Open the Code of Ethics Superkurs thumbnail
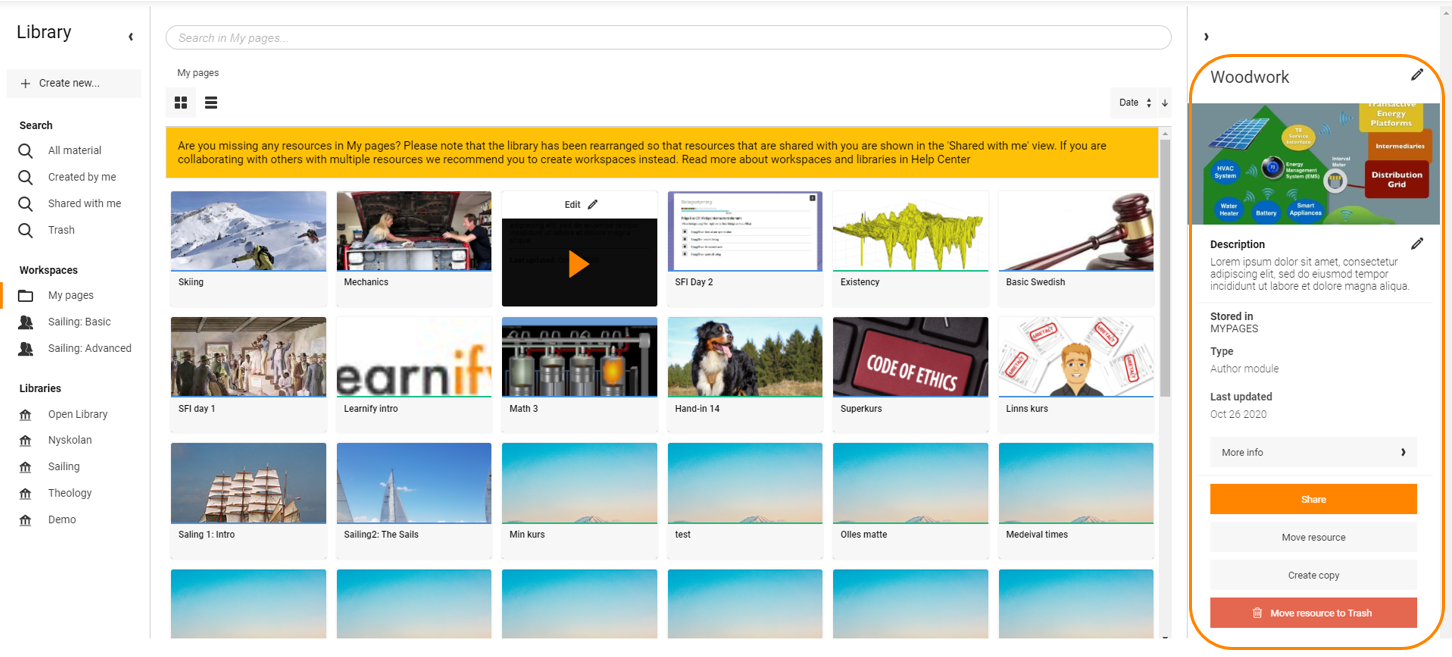This screenshot has width=1452, height=657. [x=910, y=357]
